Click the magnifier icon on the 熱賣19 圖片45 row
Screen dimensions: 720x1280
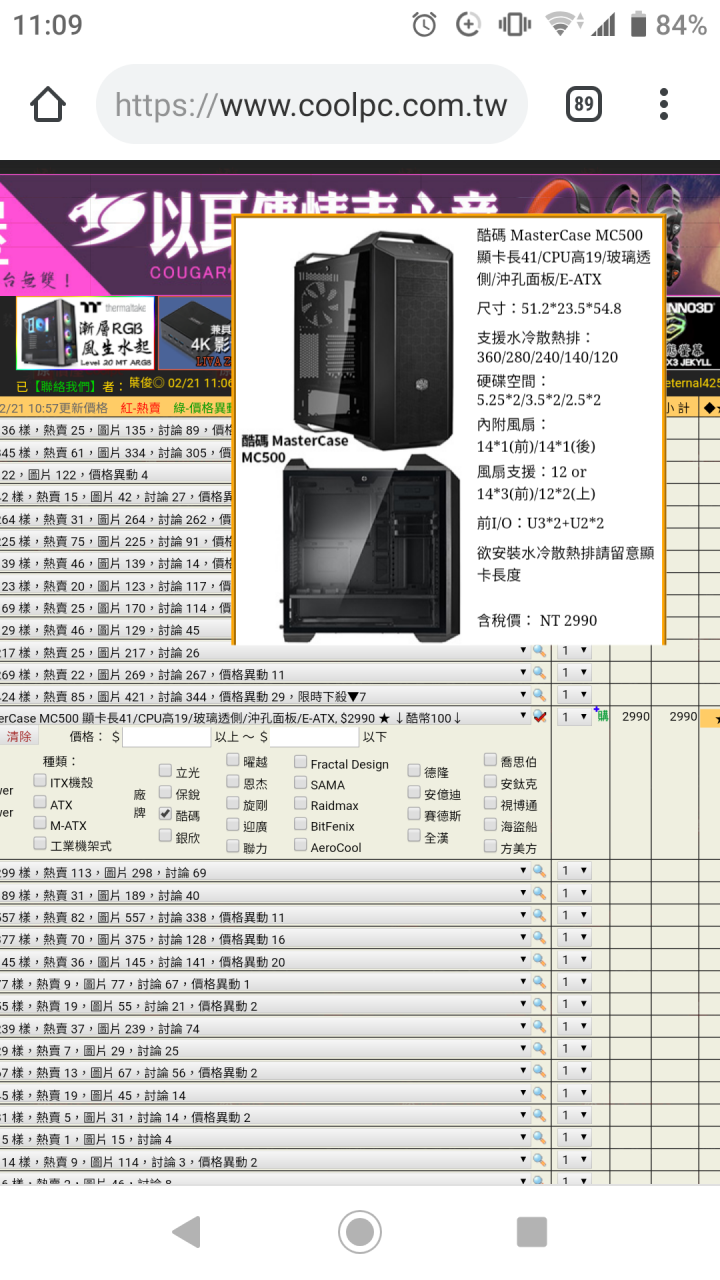tap(539, 1094)
